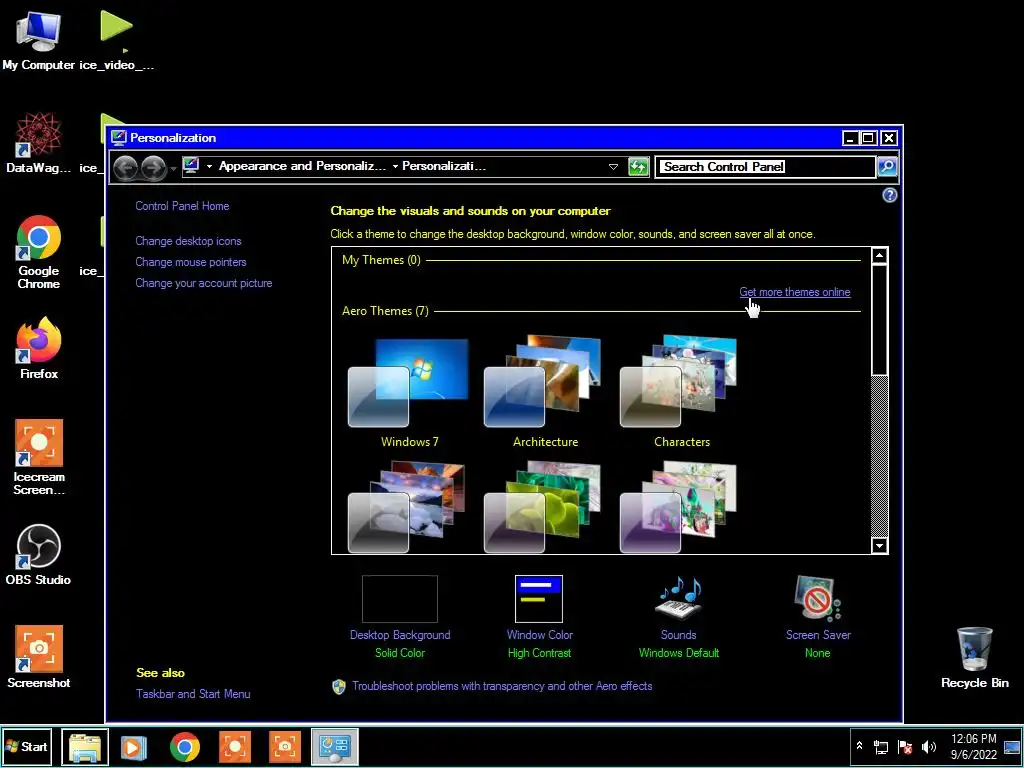Viewport: 1024px width, 768px height.
Task: Click the Start button
Action: [x=27, y=747]
